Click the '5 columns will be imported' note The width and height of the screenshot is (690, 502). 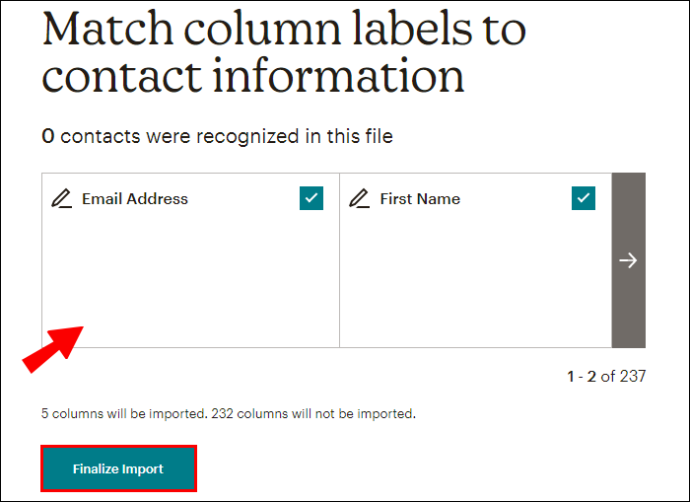[x=124, y=414]
